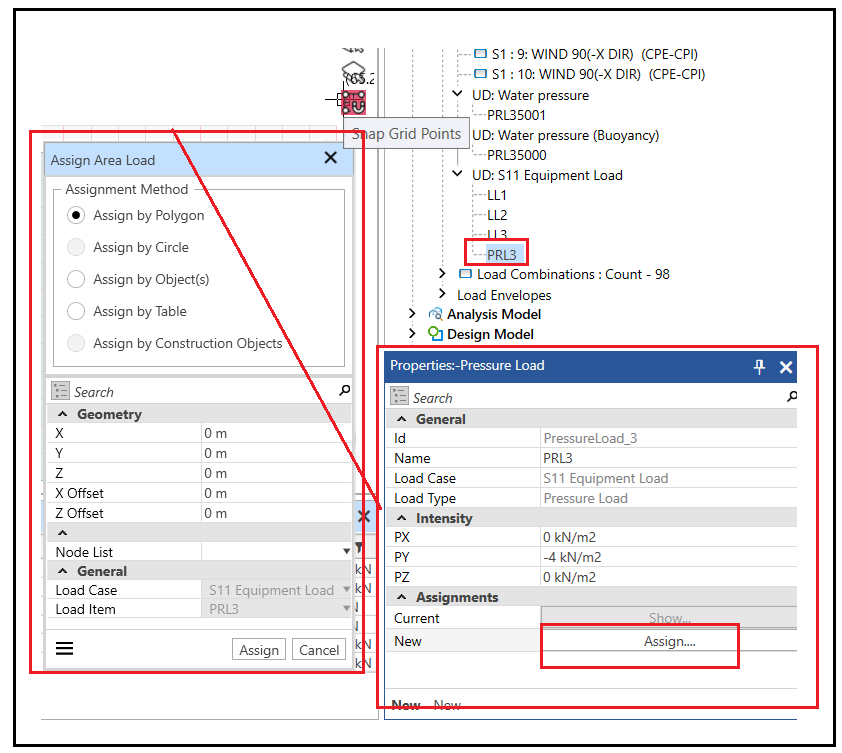
Task: Click S11 Equipment Load value in Properties
Action: pos(669,478)
